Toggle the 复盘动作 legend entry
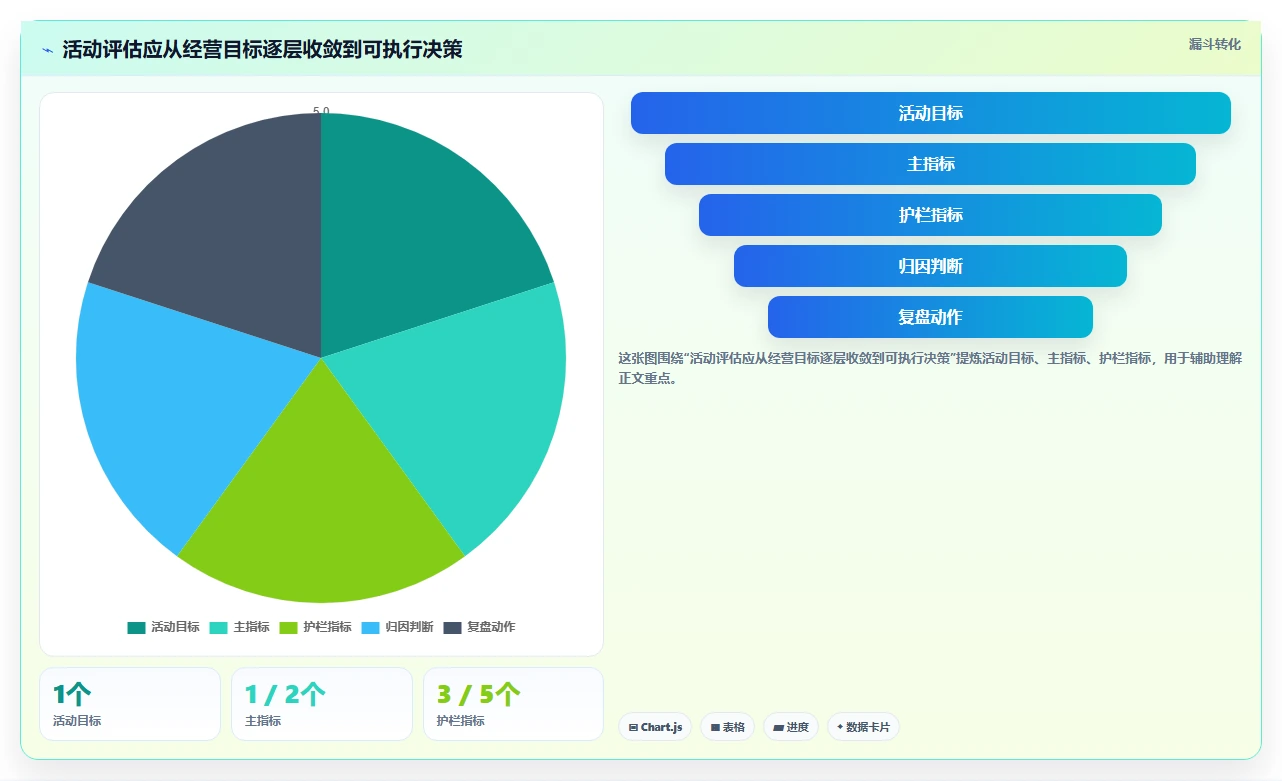This screenshot has width=1282, height=781. pos(479,627)
